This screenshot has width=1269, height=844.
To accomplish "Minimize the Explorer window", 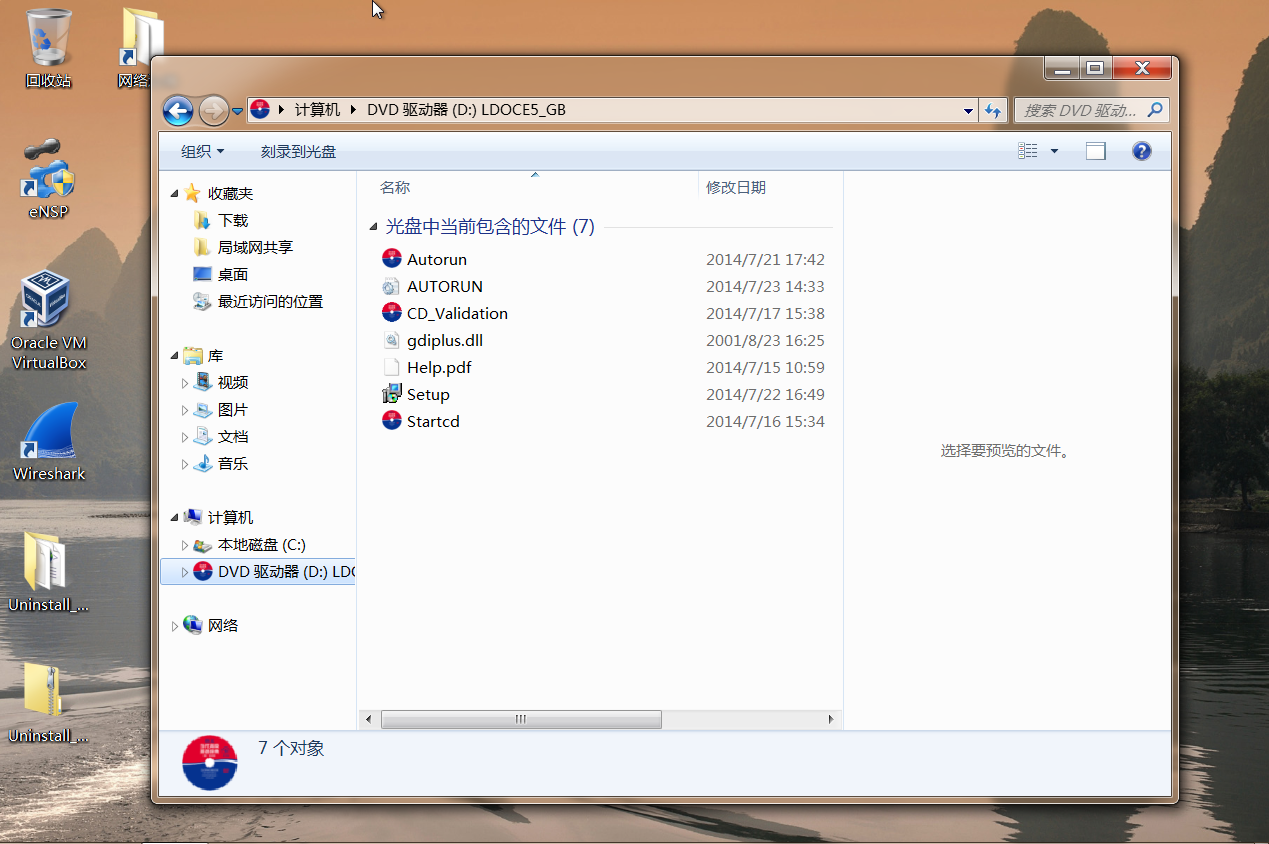I will [x=1062, y=69].
